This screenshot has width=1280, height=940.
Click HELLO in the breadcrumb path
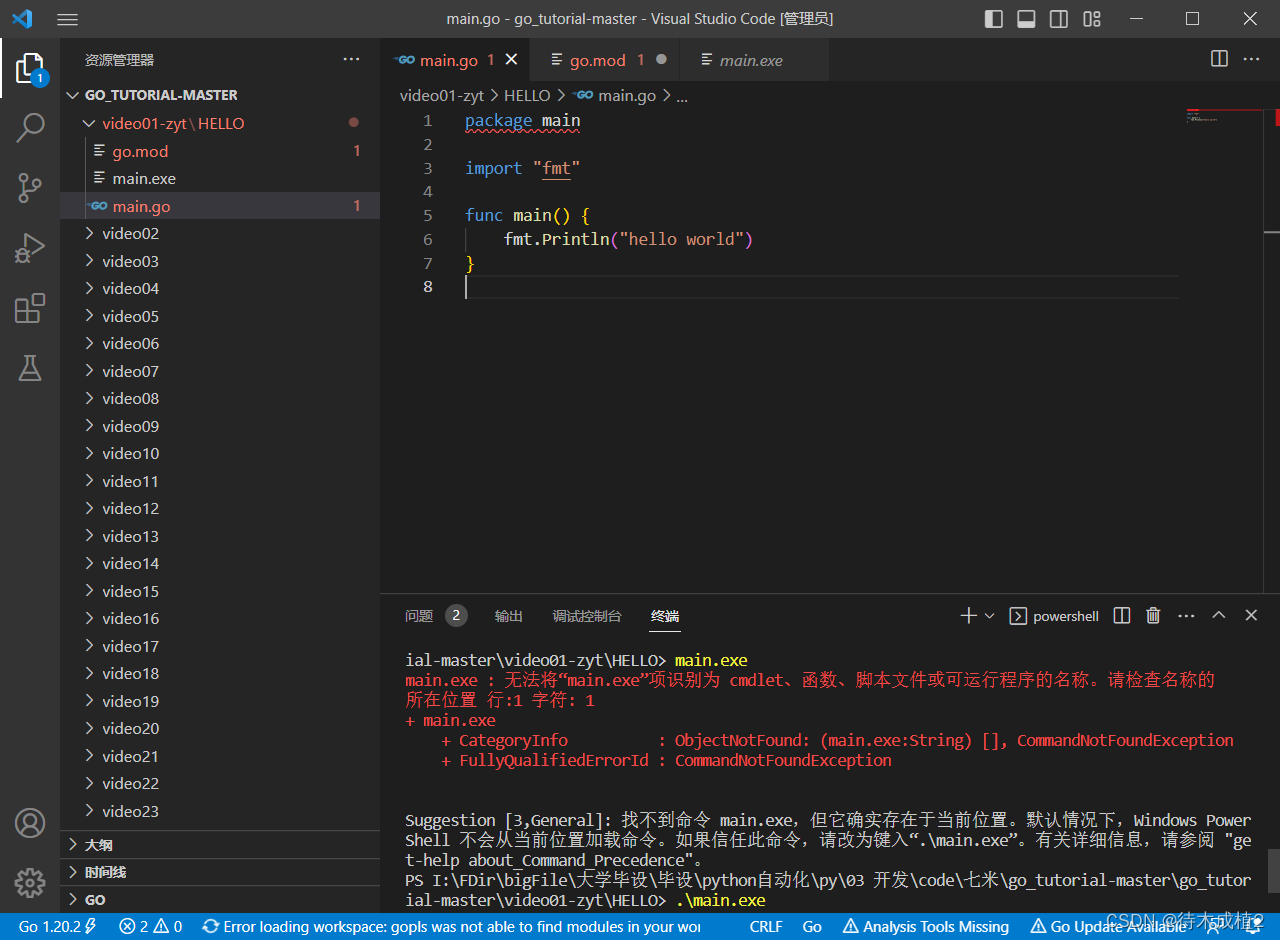(x=527, y=95)
